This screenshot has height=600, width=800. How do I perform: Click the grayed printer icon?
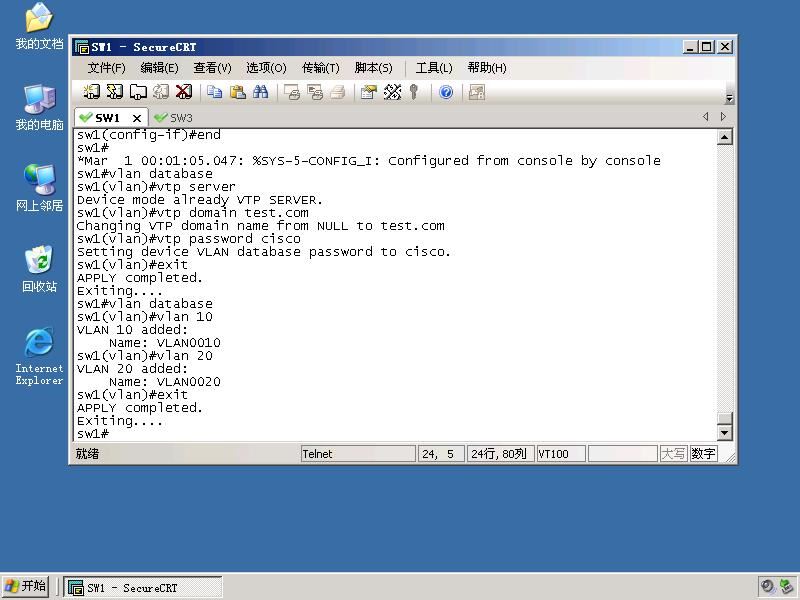tap(338, 92)
